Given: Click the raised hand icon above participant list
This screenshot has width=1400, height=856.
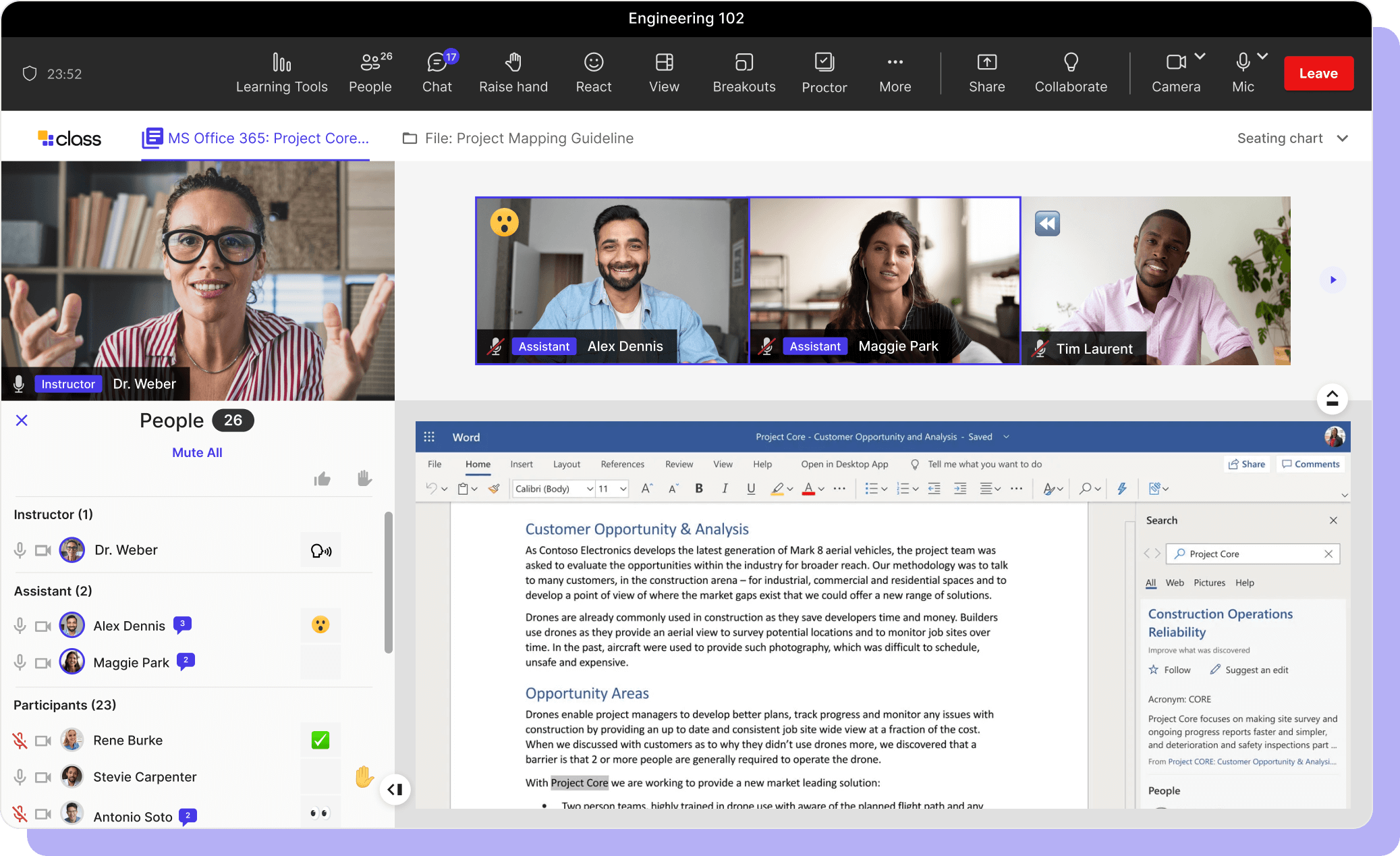Looking at the screenshot, I should (364, 478).
